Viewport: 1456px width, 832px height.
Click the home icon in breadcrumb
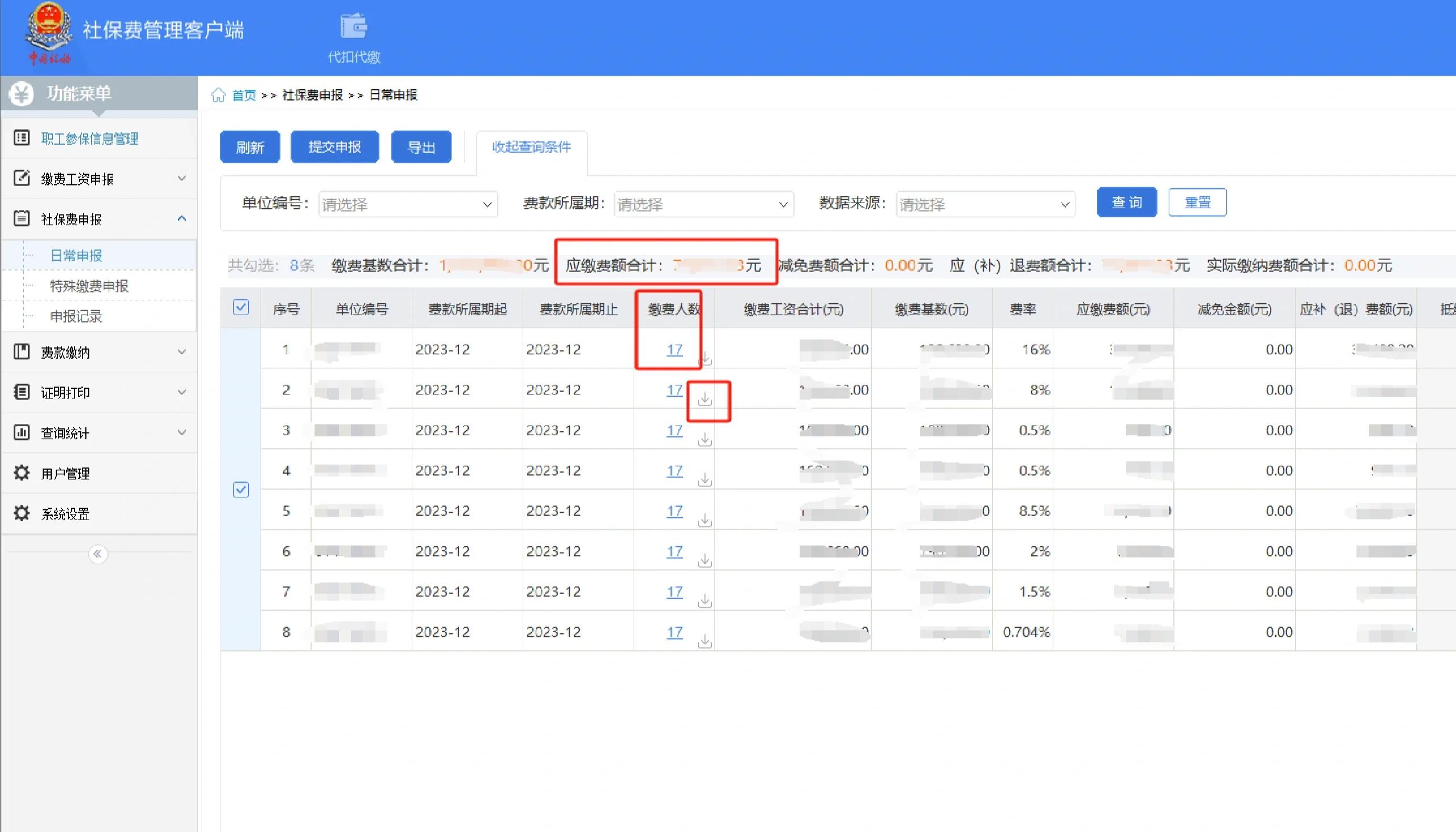218,95
